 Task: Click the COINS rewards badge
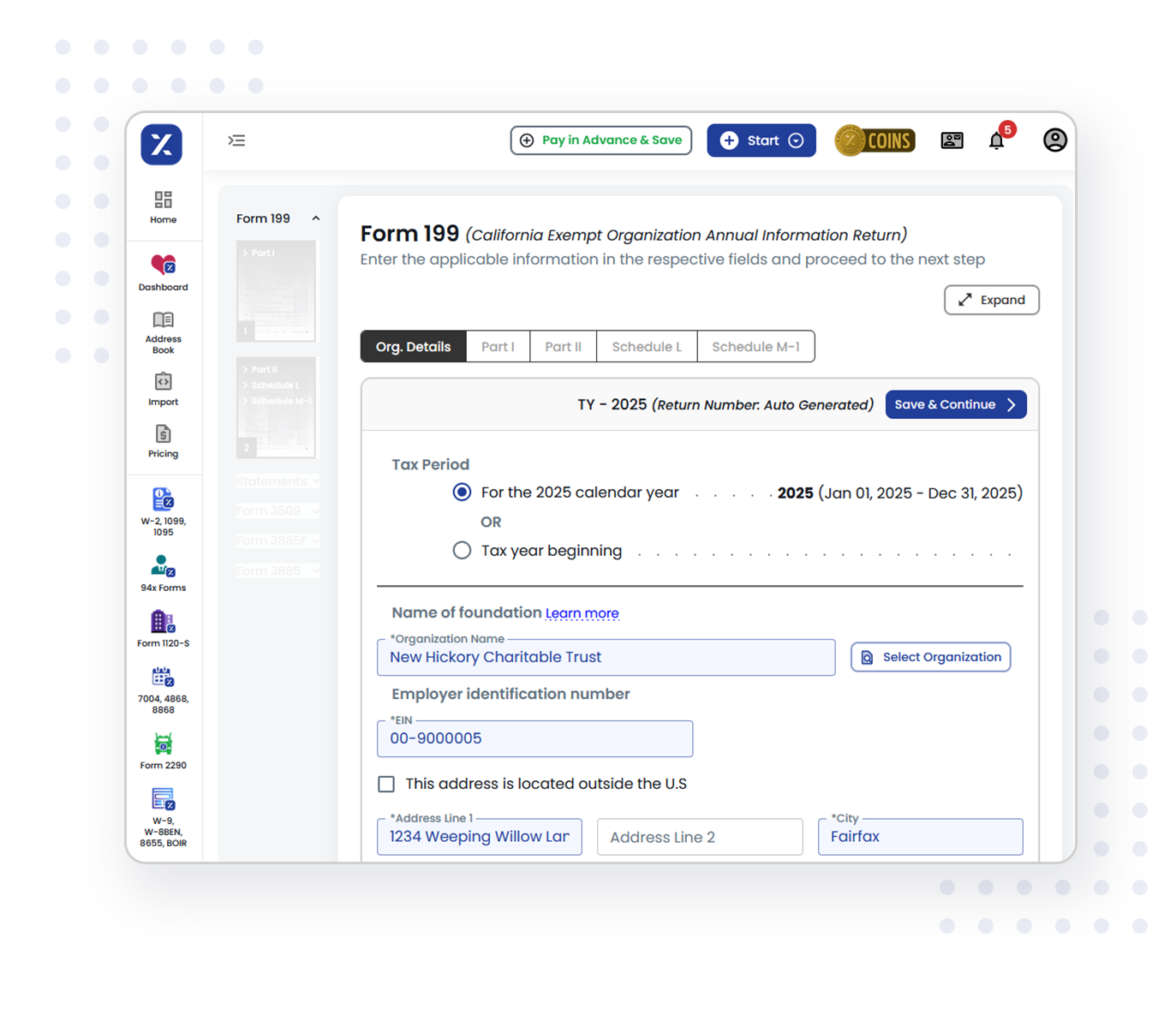tap(875, 140)
